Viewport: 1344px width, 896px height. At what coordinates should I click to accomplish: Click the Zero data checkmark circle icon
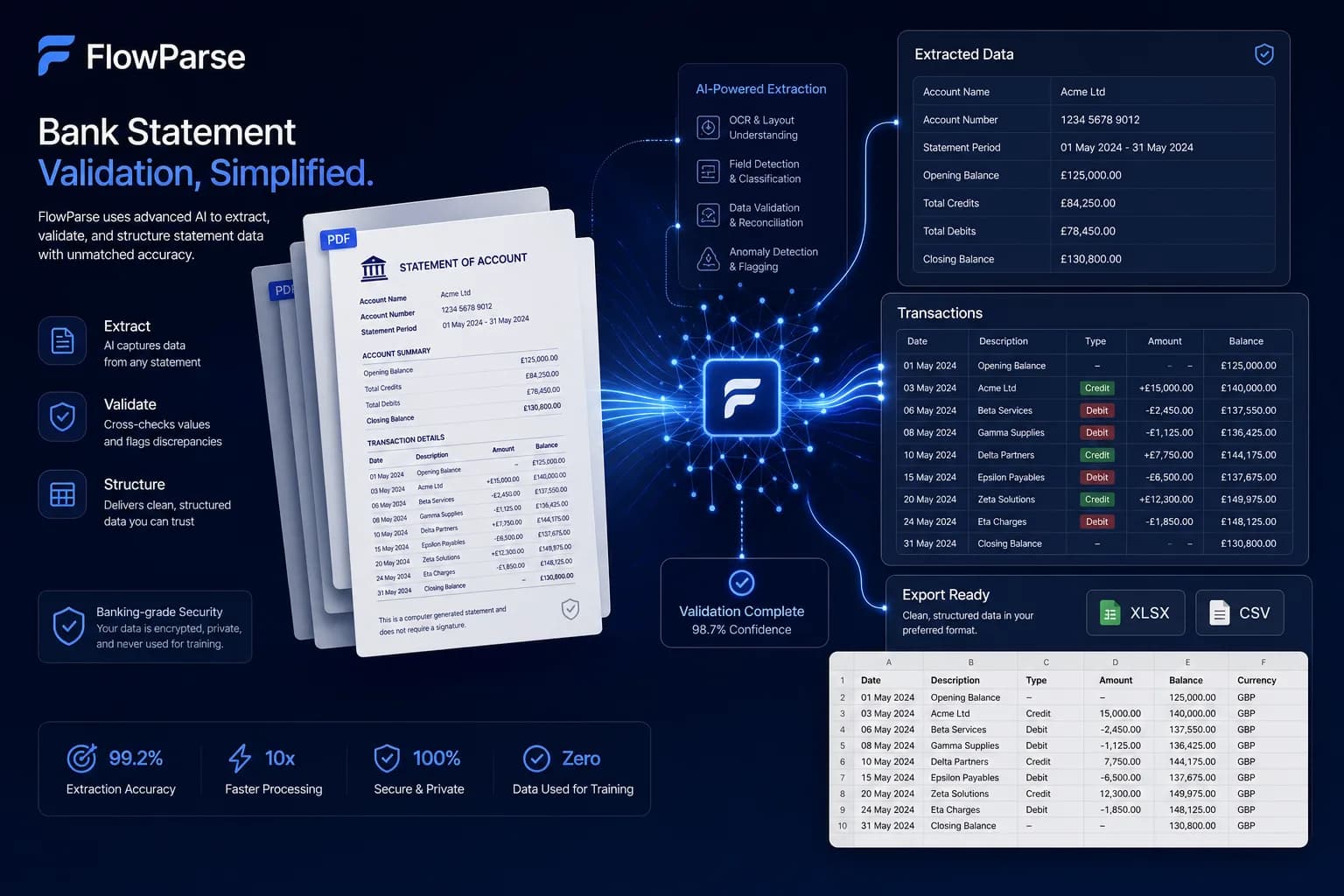[x=536, y=759]
